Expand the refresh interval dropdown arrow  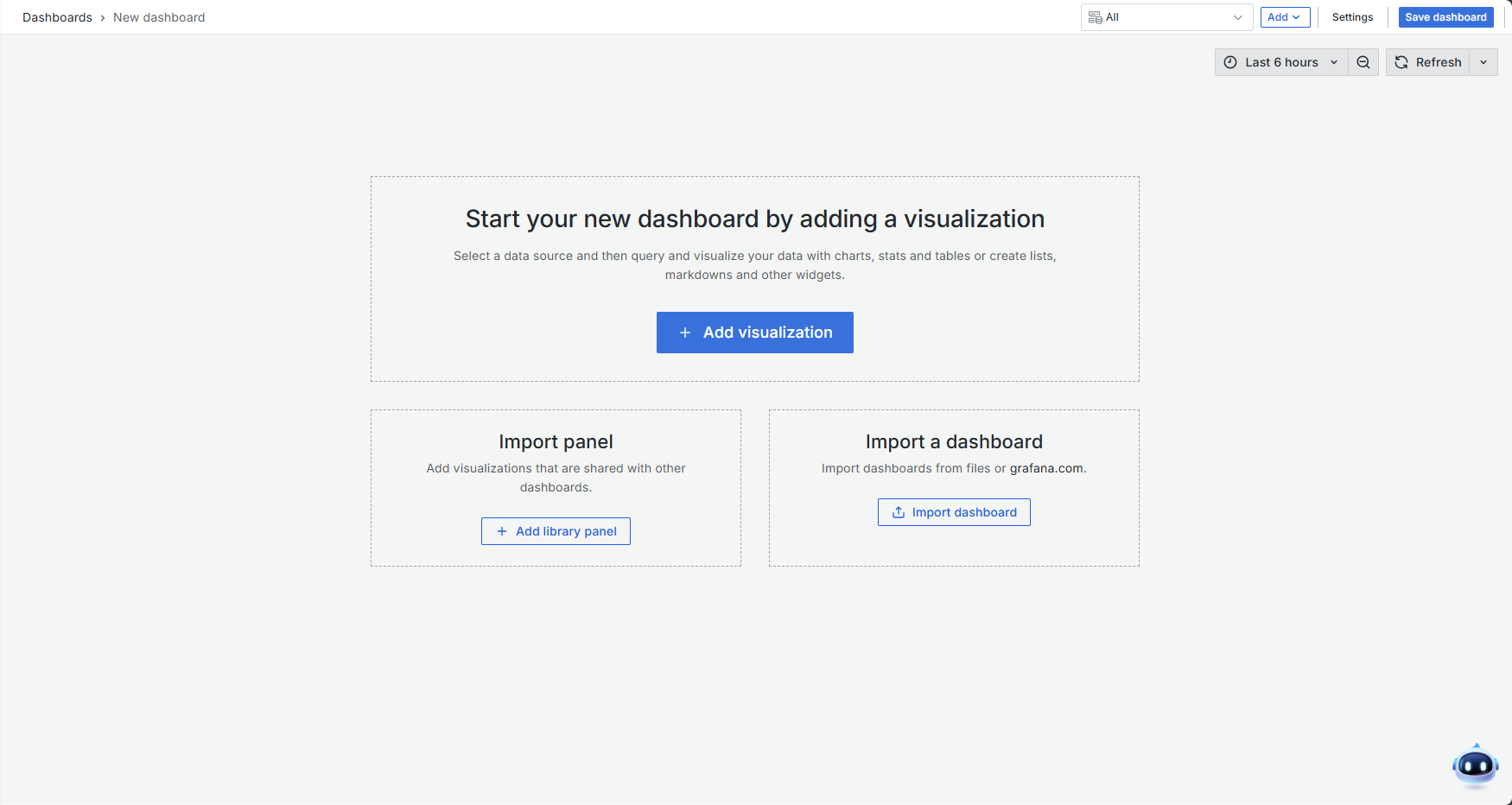tap(1483, 62)
